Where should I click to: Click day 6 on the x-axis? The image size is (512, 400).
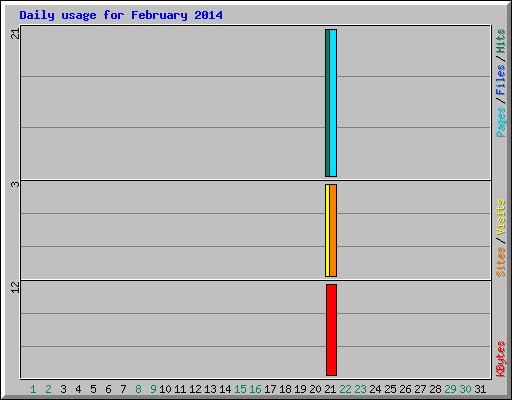point(108,389)
